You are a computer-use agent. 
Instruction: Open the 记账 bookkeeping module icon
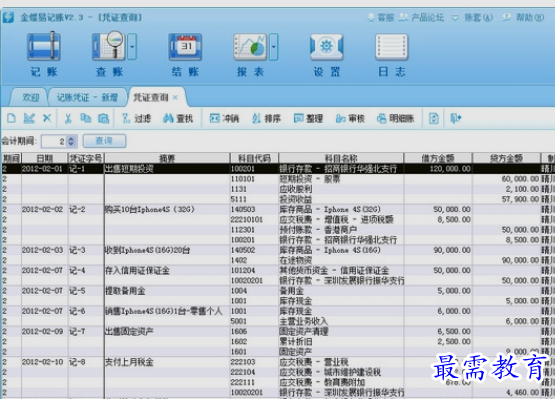coord(44,46)
